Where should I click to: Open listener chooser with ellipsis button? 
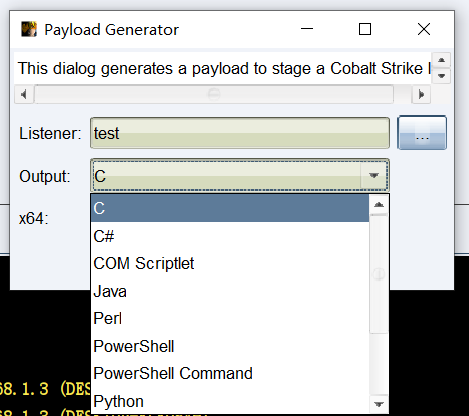(422, 133)
